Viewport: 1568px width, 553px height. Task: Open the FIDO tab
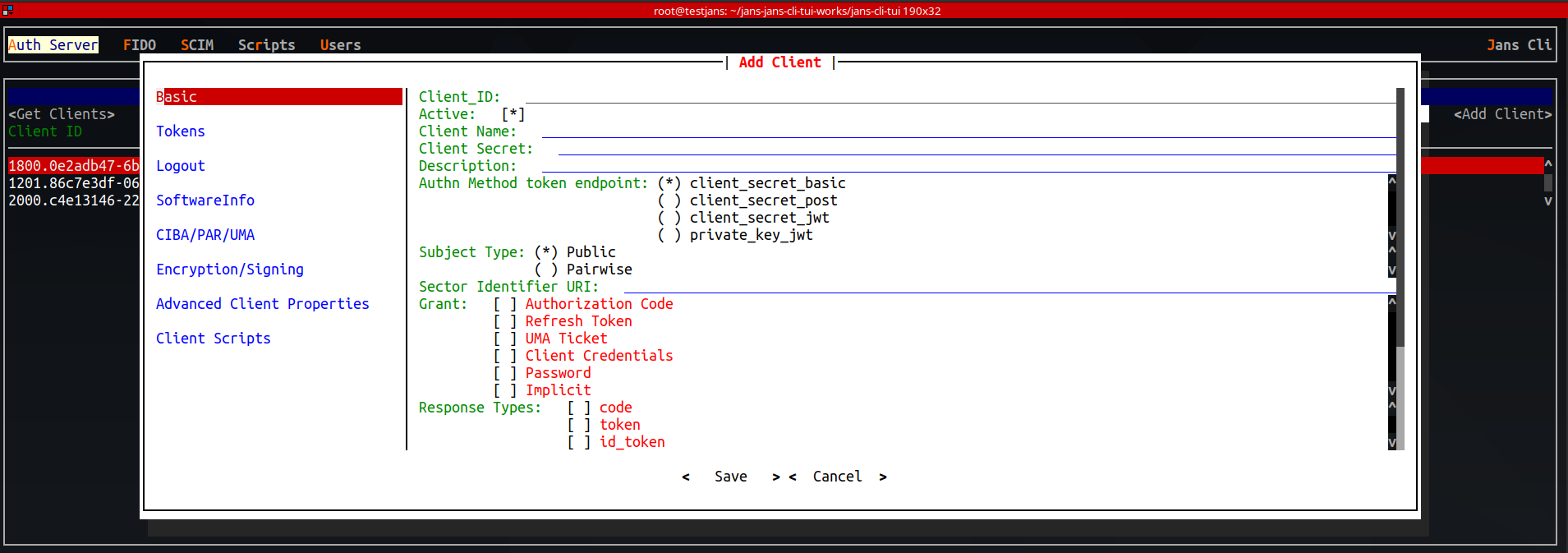(x=139, y=45)
